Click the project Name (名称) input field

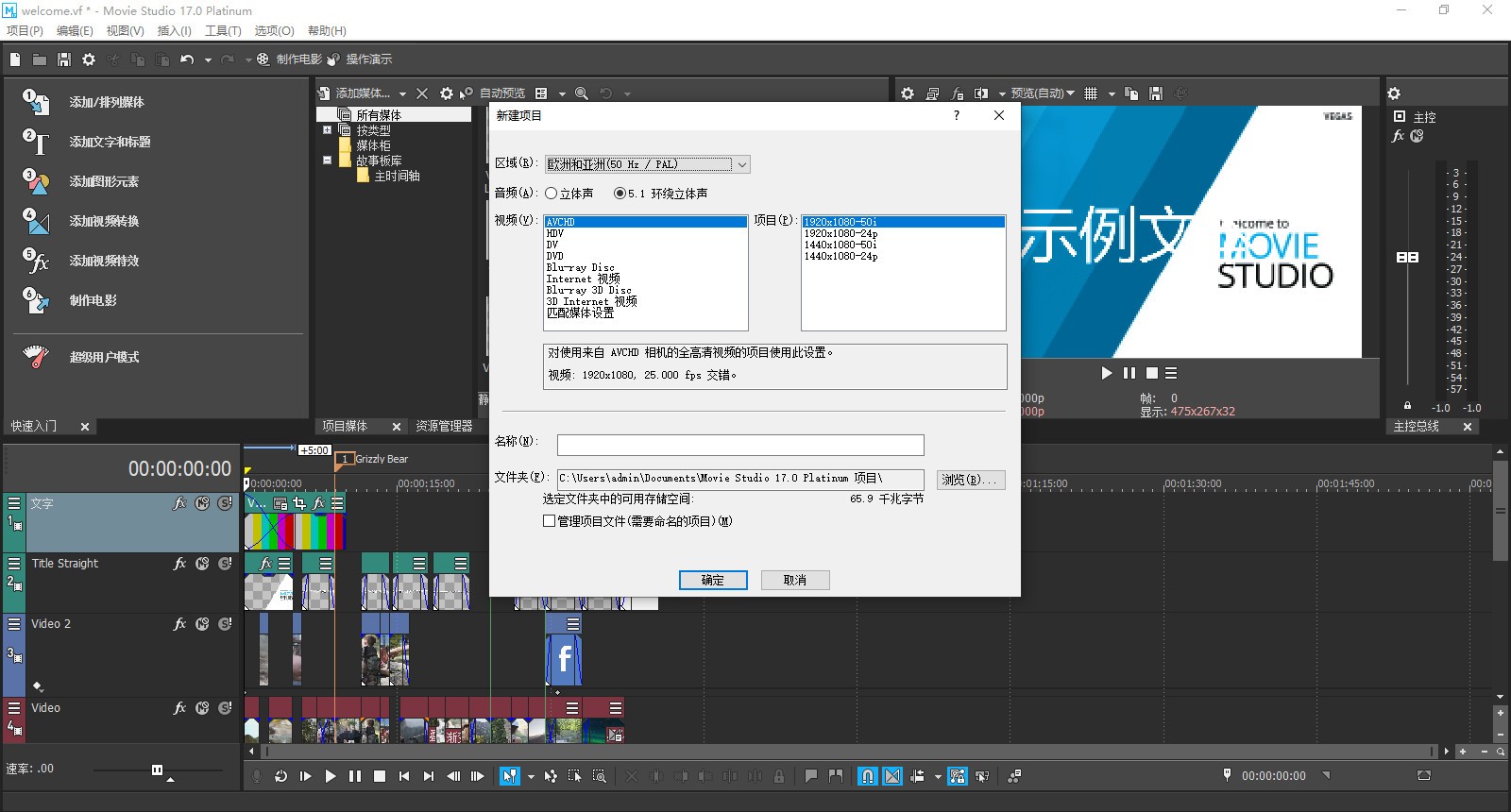[x=740, y=445]
